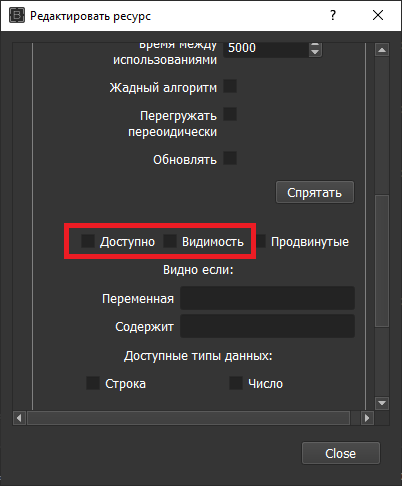
Task: Click the help question mark button
Action: pyautogui.click(x=333, y=15)
